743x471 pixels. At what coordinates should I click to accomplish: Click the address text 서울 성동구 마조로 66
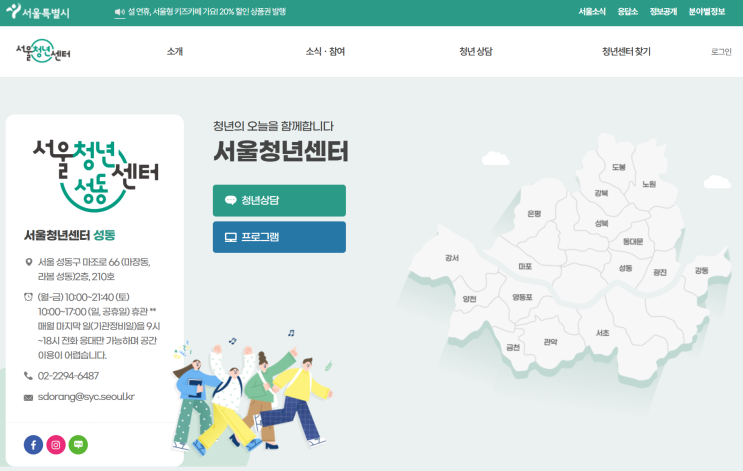(94, 269)
